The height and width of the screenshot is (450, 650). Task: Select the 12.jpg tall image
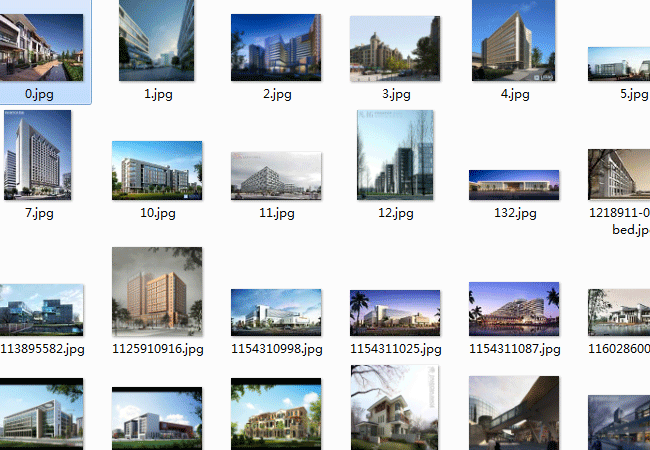[x=395, y=156]
